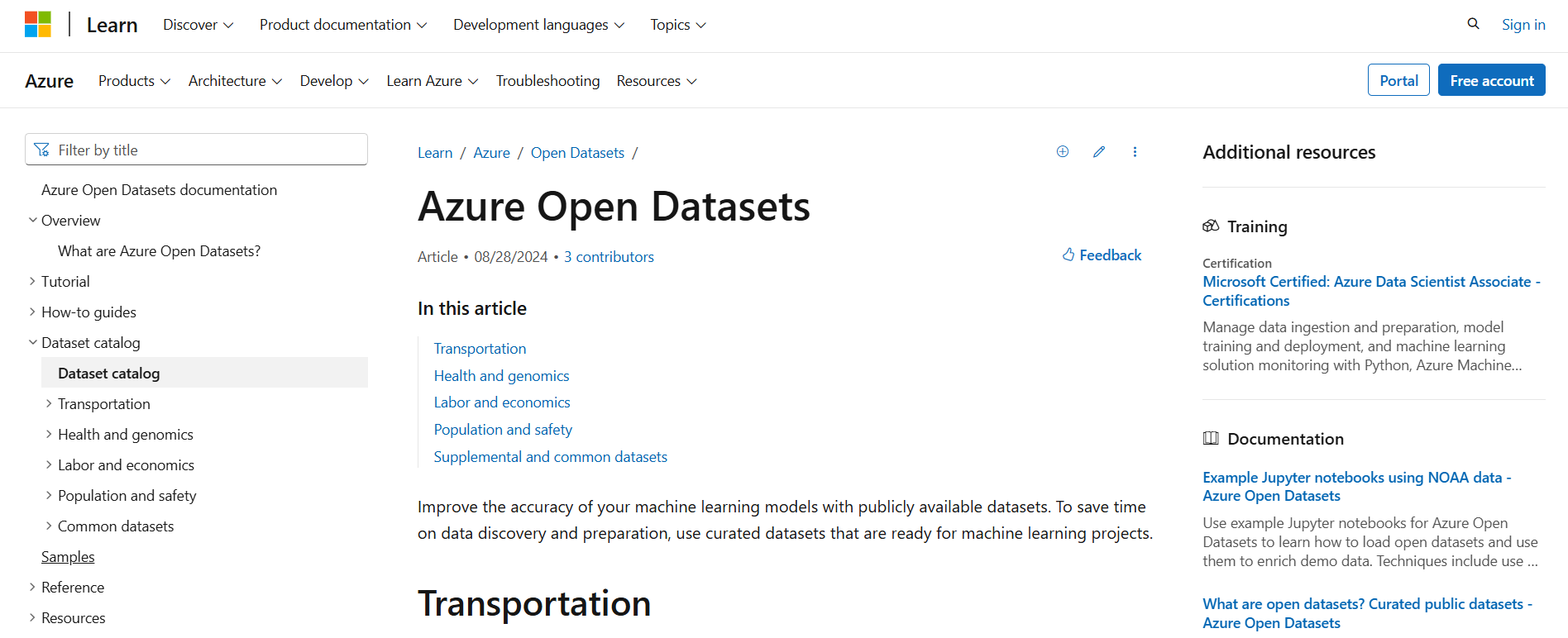
Task: Click the Filter by title input field
Action: [207, 150]
